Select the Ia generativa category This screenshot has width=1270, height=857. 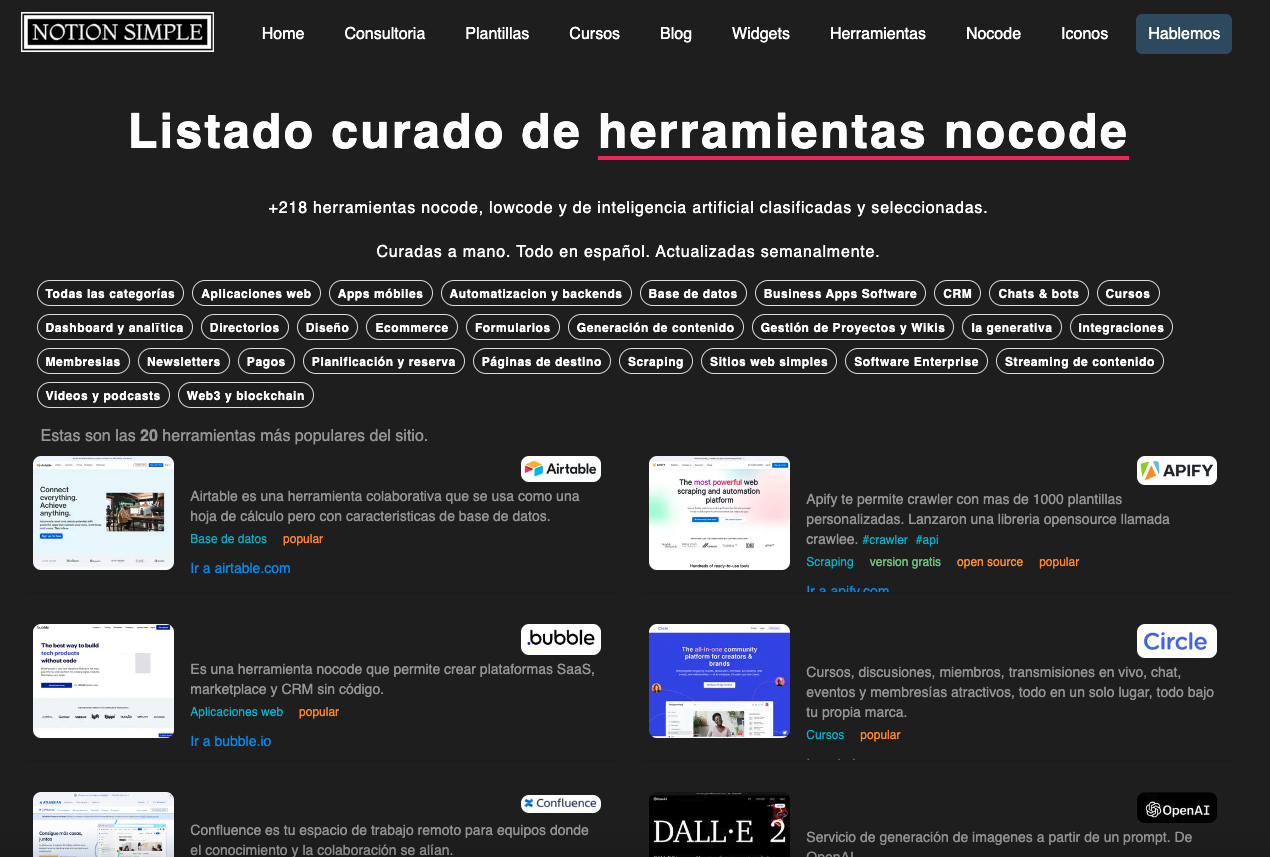coord(1012,327)
